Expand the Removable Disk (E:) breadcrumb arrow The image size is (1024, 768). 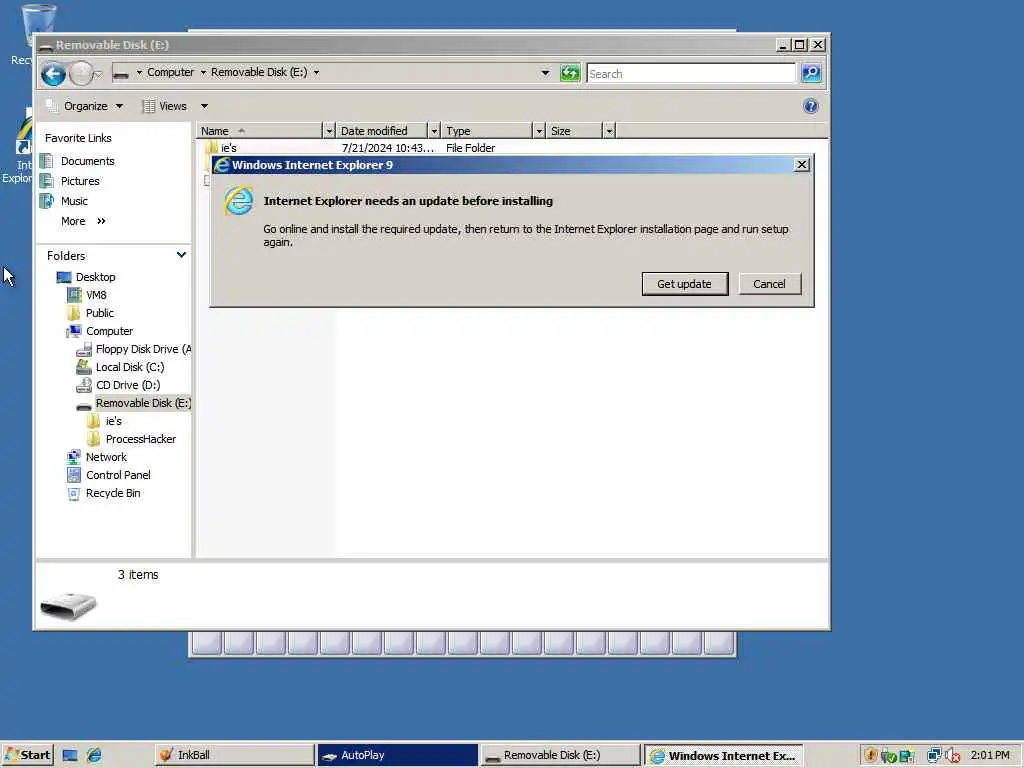[317, 72]
